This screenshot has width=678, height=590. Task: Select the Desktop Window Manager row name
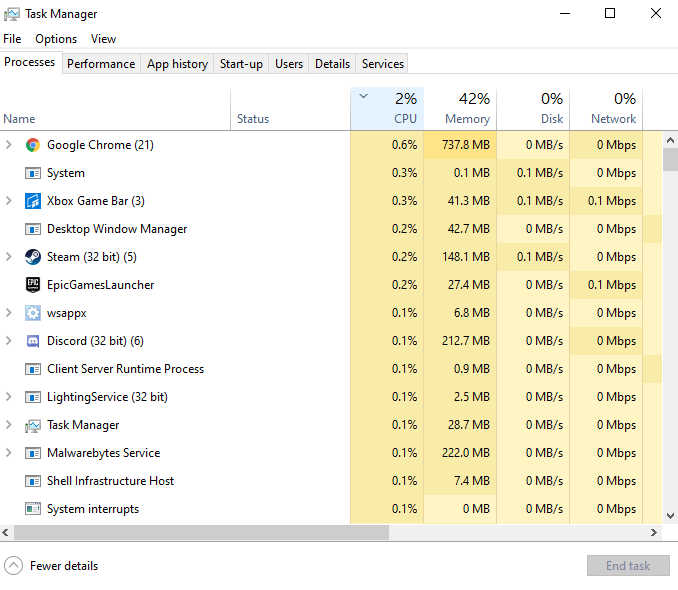[117, 229]
